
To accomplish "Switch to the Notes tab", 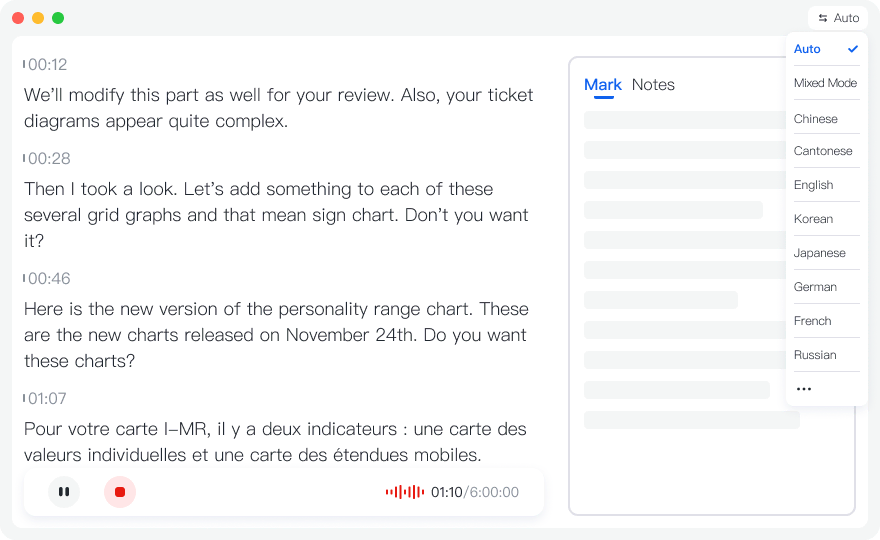I will (x=653, y=85).
